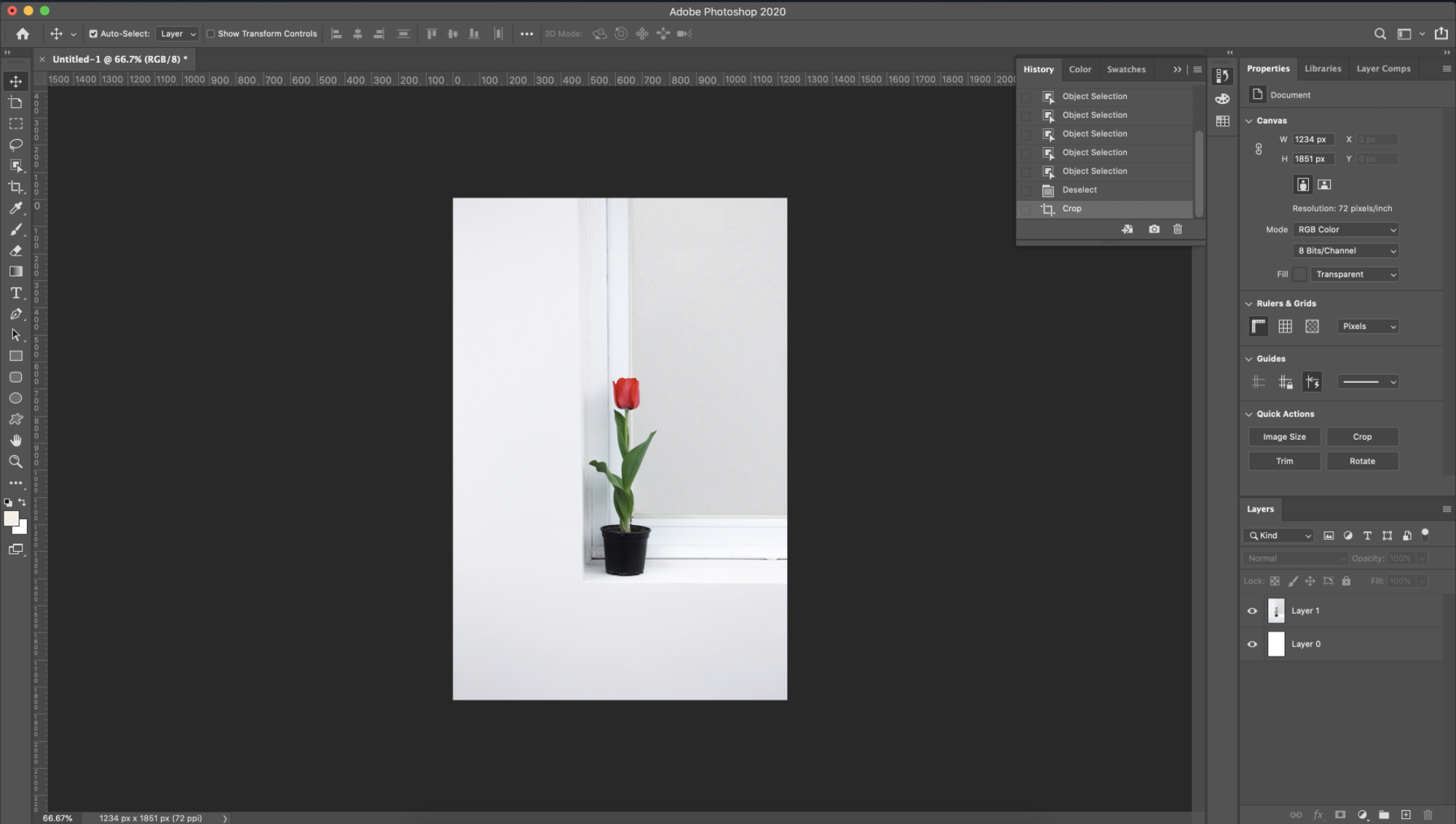Open the Libraries tab
This screenshot has width=1456, height=824.
1322,68
